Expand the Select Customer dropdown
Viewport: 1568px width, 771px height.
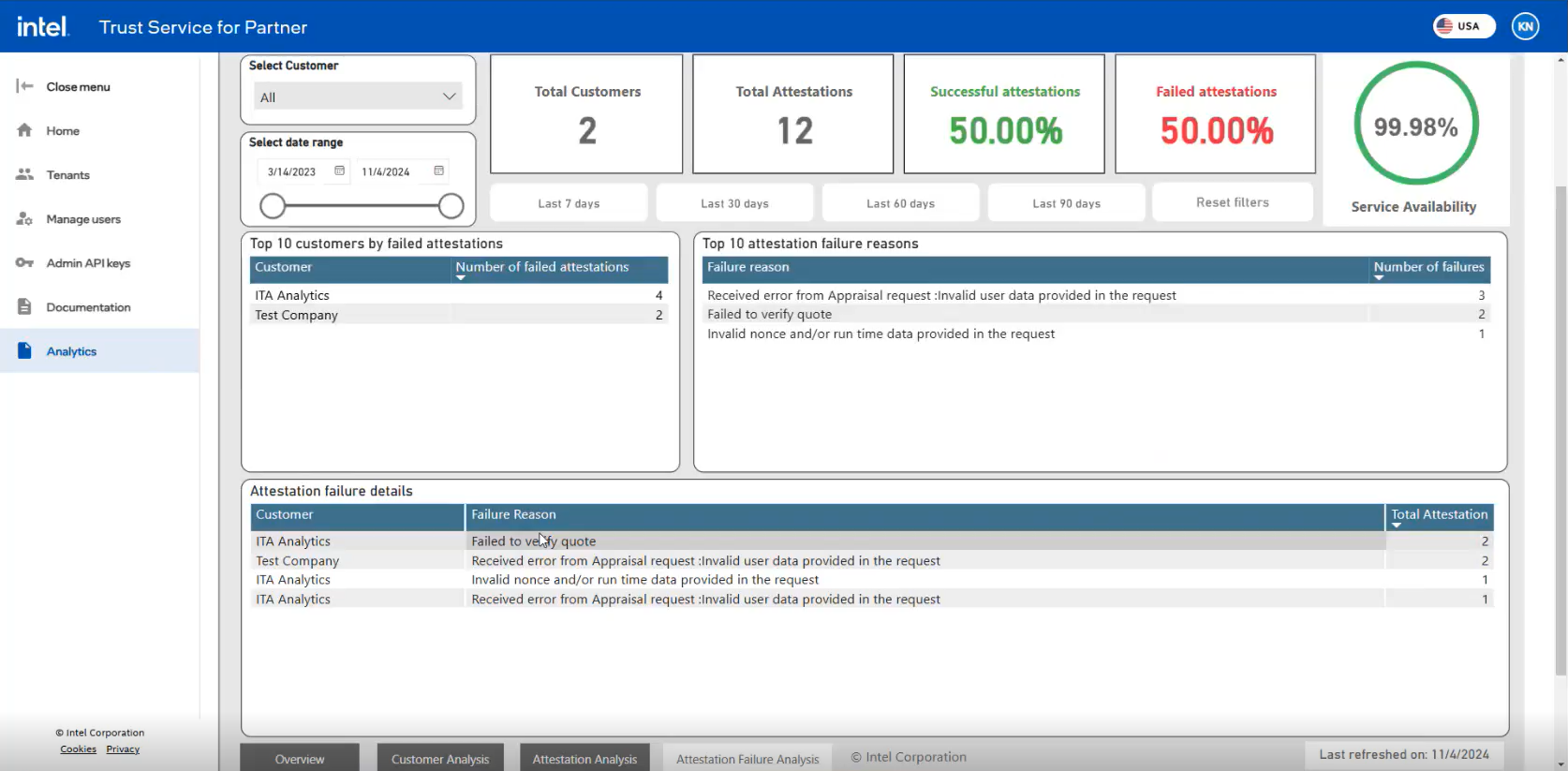[x=358, y=96]
